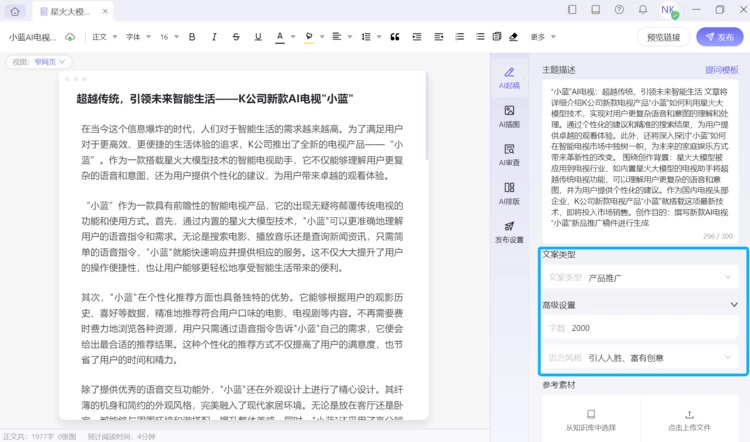Image resolution: width=750 pixels, height=442 pixels.
Task: Expand the 文案类型 产品推广 dropdown
Action: [x=640, y=277]
